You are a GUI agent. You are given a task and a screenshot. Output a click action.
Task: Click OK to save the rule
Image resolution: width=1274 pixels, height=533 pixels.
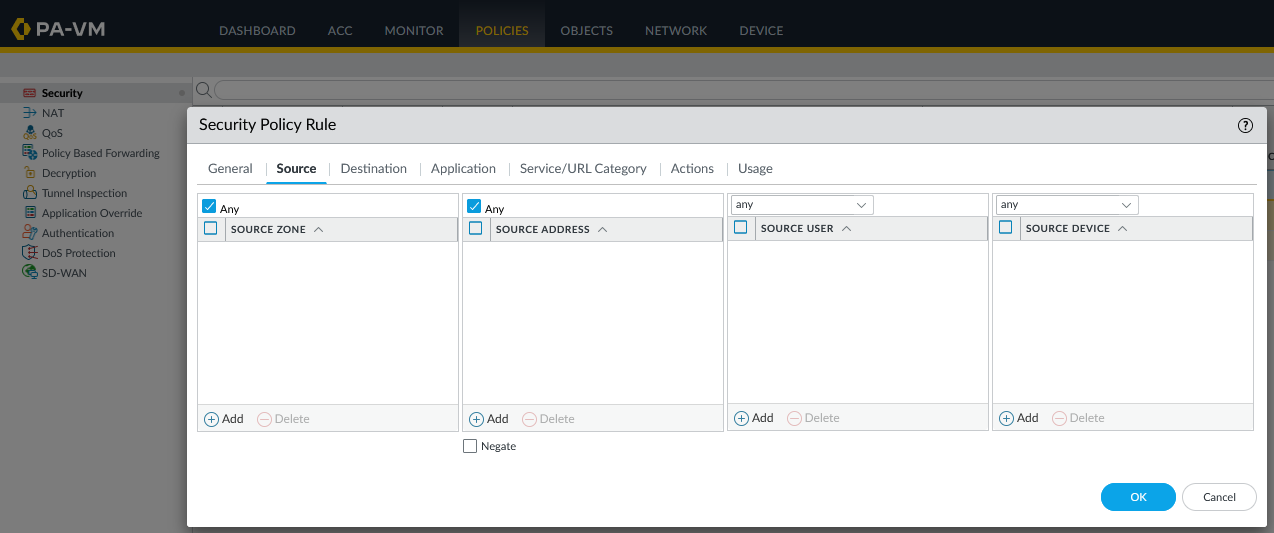(x=1138, y=497)
